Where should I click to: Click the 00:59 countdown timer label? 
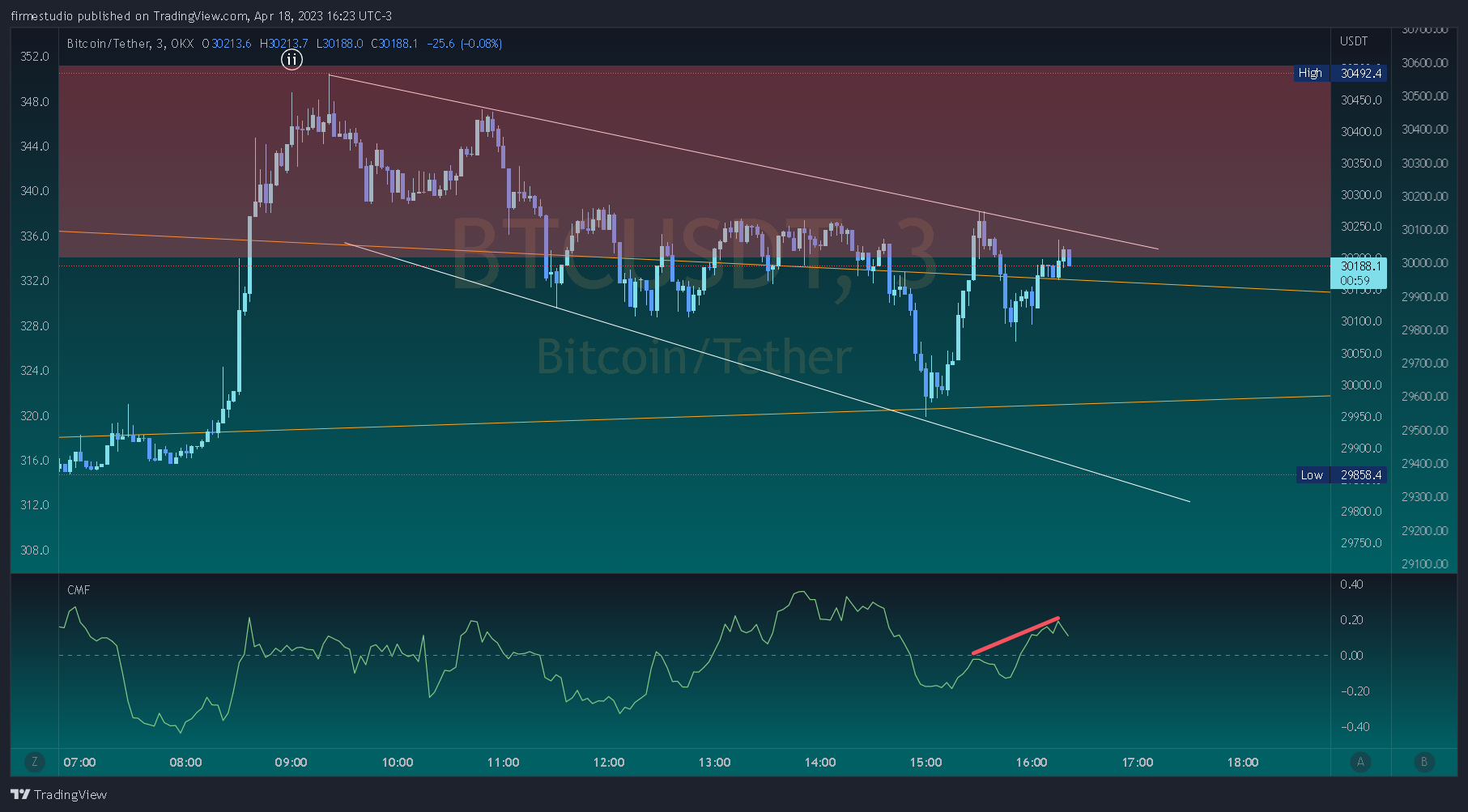(1355, 281)
